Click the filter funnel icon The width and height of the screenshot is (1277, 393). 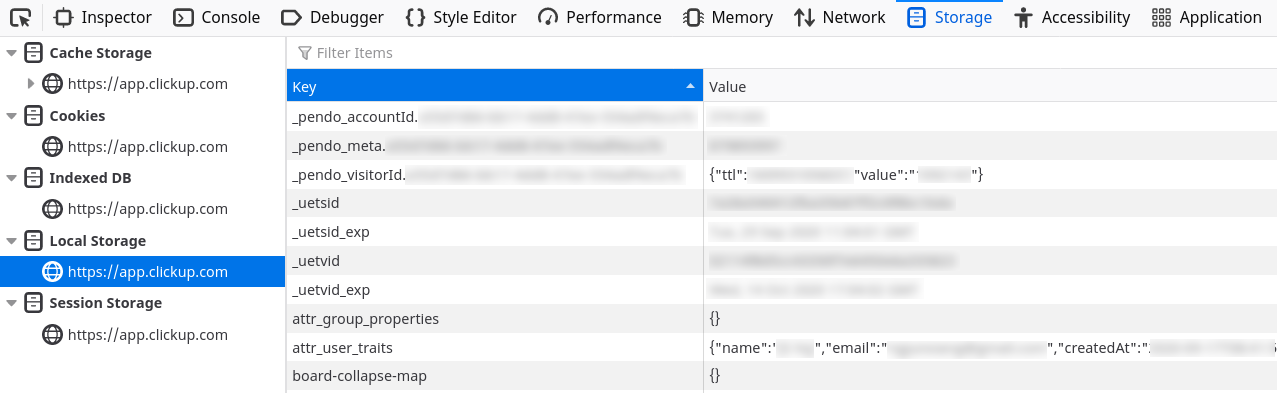[305, 53]
